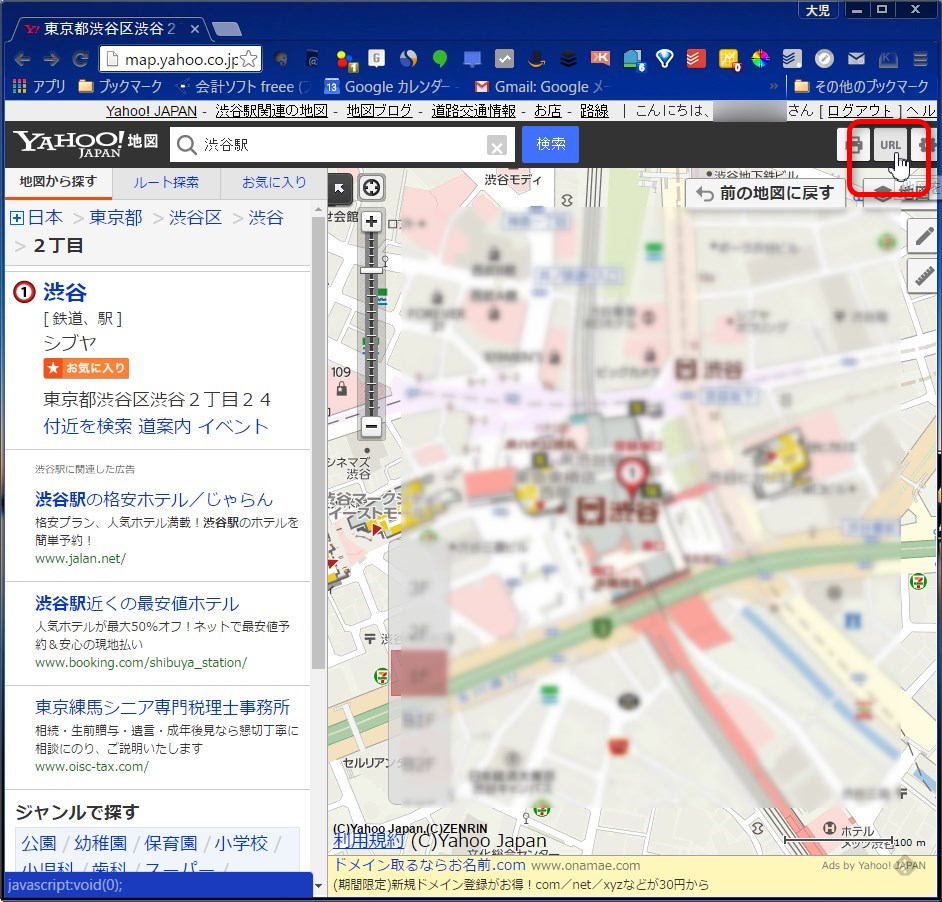The width and height of the screenshot is (942, 902).
Task: Click 保育園 genre link
Action: (x=171, y=844)
